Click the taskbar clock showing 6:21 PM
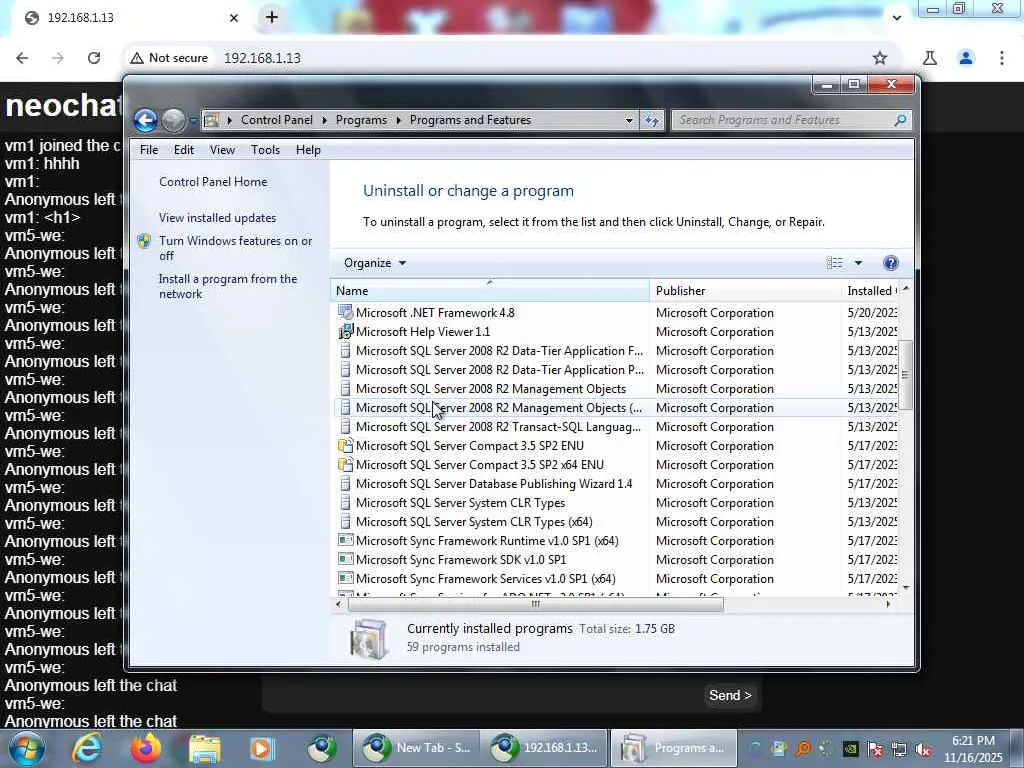Image resolution: width=1024 pixels, height=768 pixels. click(973, 749)
